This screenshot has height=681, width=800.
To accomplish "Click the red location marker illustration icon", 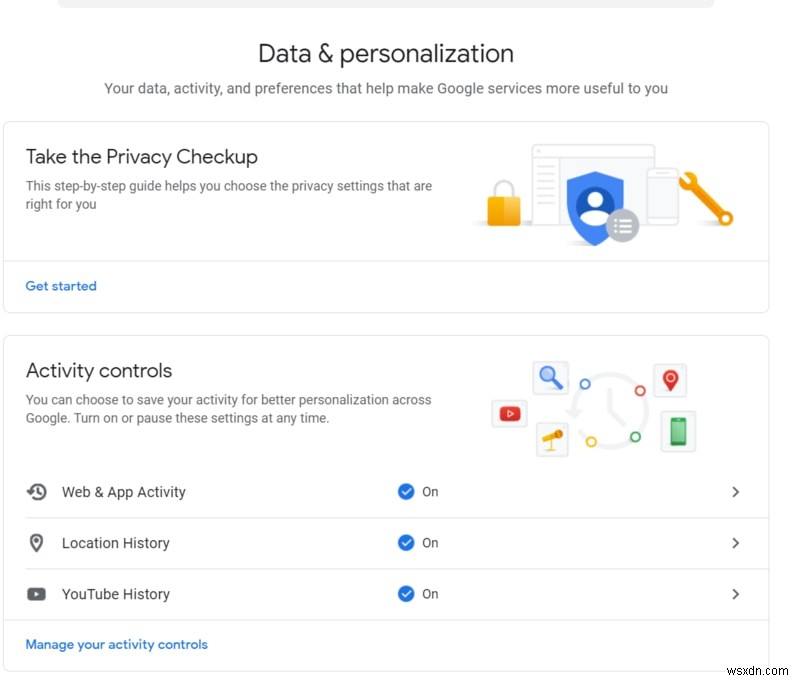I will [x=670, y=380].
